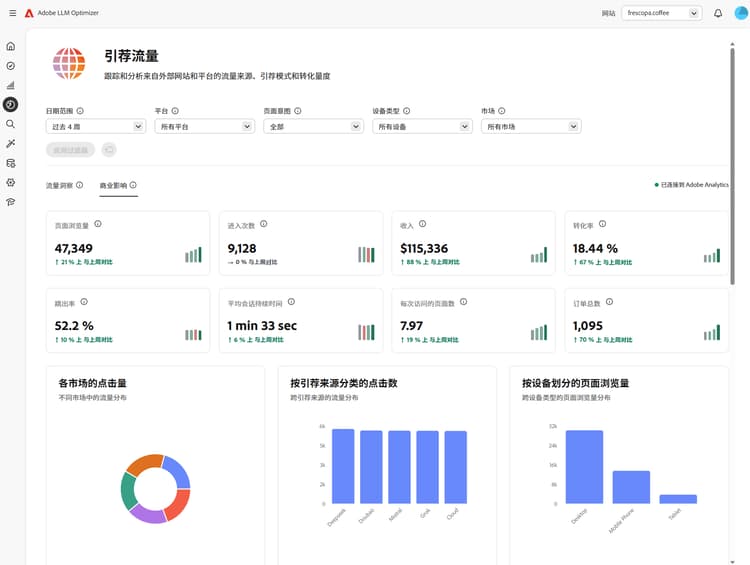Click the info icon on 跳出率 card
The image size is (750, 565).
point(84,301)
